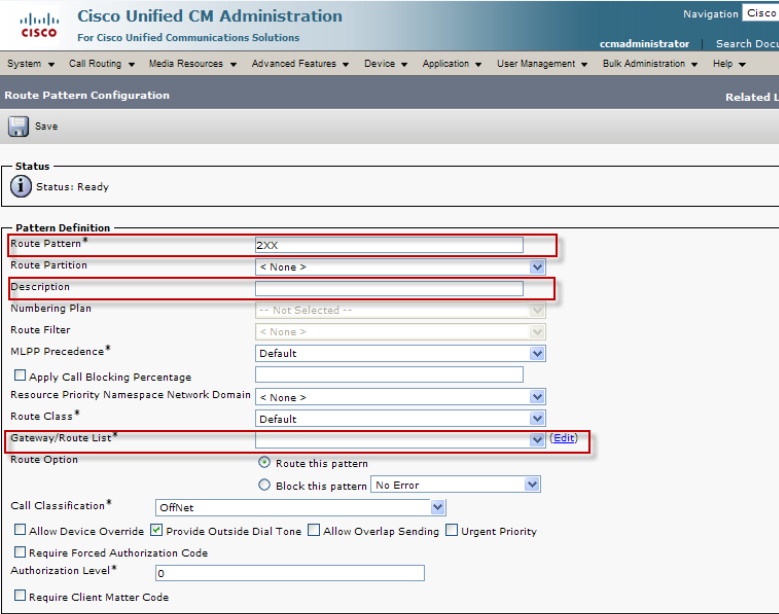Select Block this pattern radio button
Image resolution: width=779 pixels, height=614 pixels.
click(x=264, y=485)
